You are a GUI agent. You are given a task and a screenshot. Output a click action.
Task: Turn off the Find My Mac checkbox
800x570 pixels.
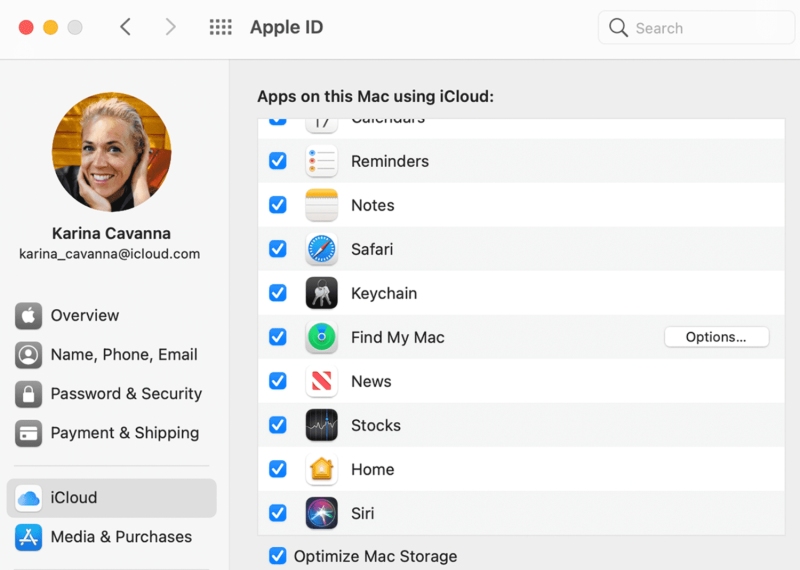[x=278, y=337]
